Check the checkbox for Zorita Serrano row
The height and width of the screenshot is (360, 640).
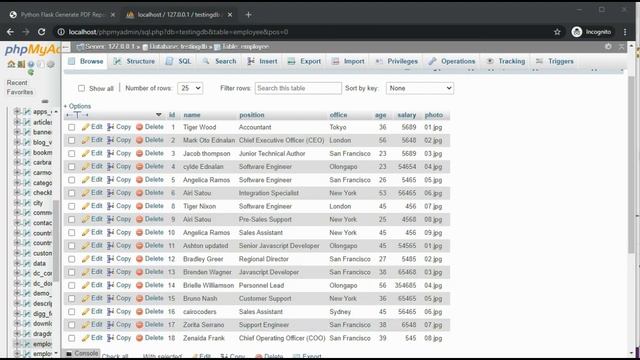pos(72,325)
